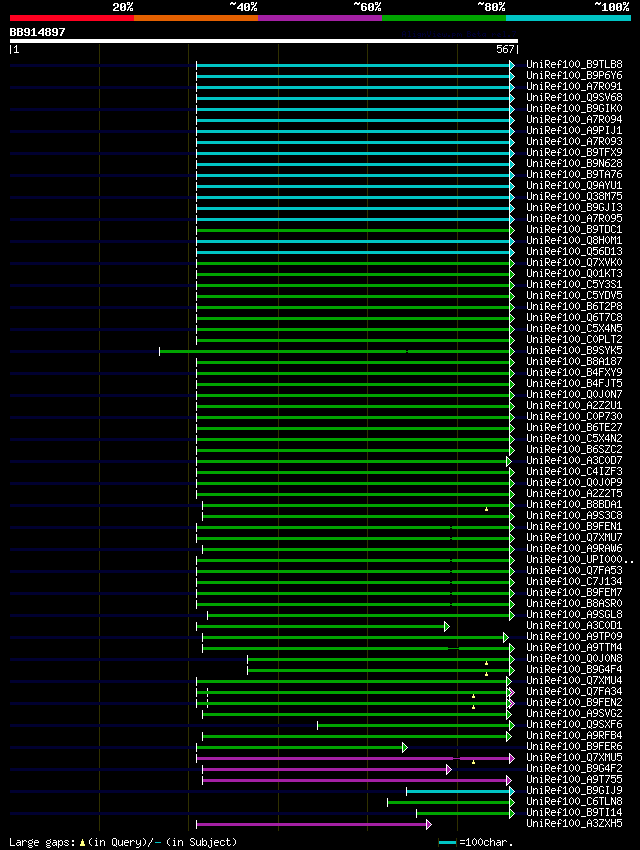This screenshot has height=850, width=640.
Task: Click the UniRef100_B6T2P8 label
Action: pos(574,306)
